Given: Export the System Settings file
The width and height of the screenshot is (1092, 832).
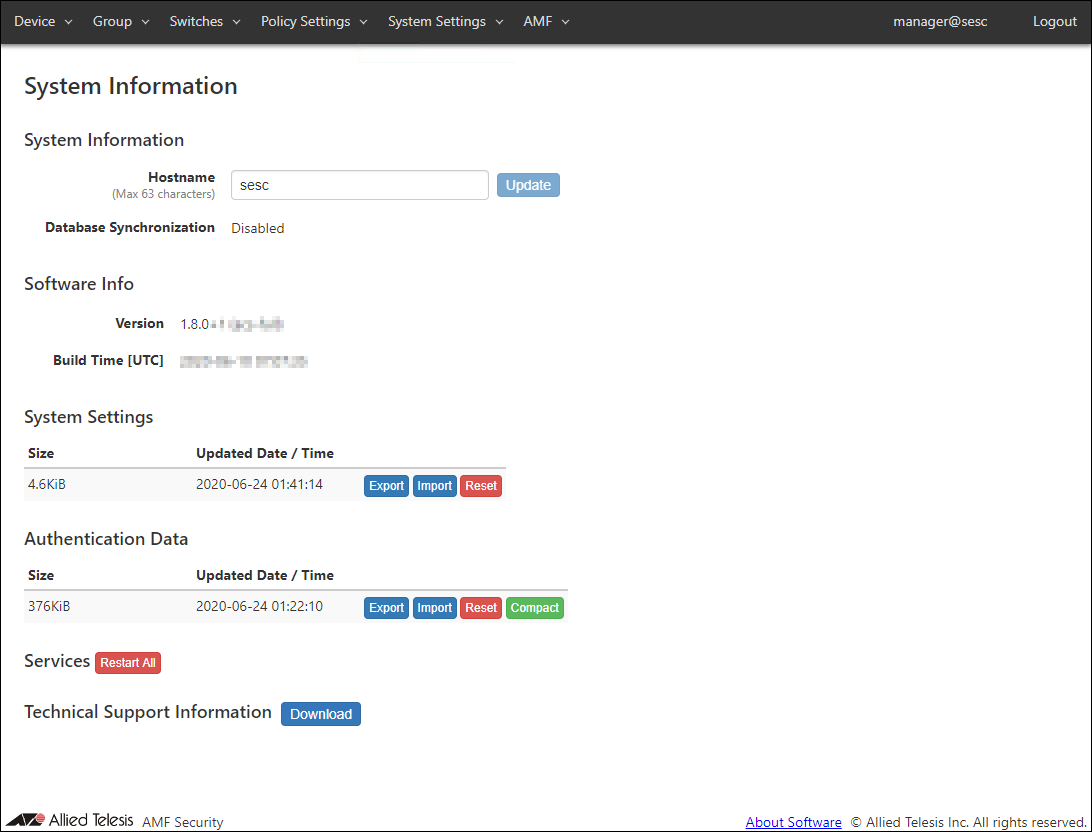Looking at the screenshot, I should [x=386, y=486].
